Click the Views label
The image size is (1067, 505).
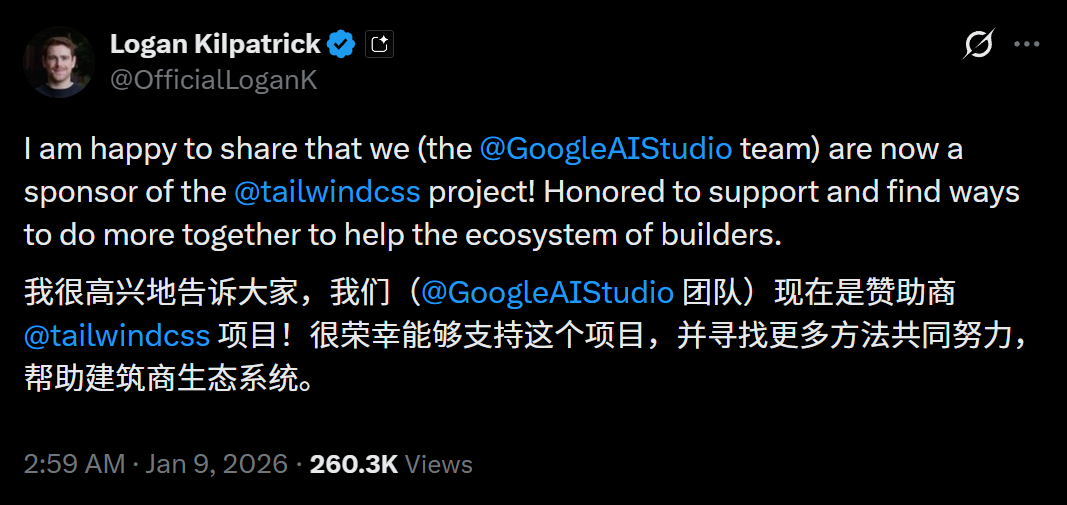[438, 464]
